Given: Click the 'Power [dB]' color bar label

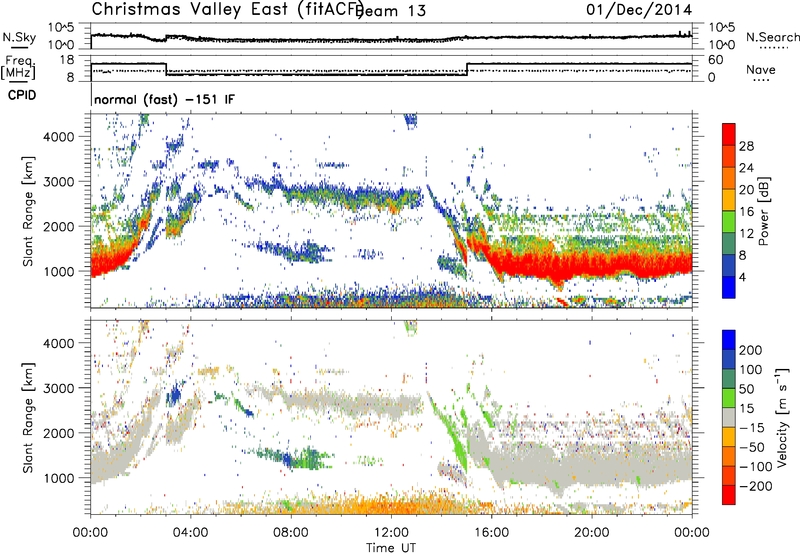Looking at the screenshot, I should (x=763, y=211).
